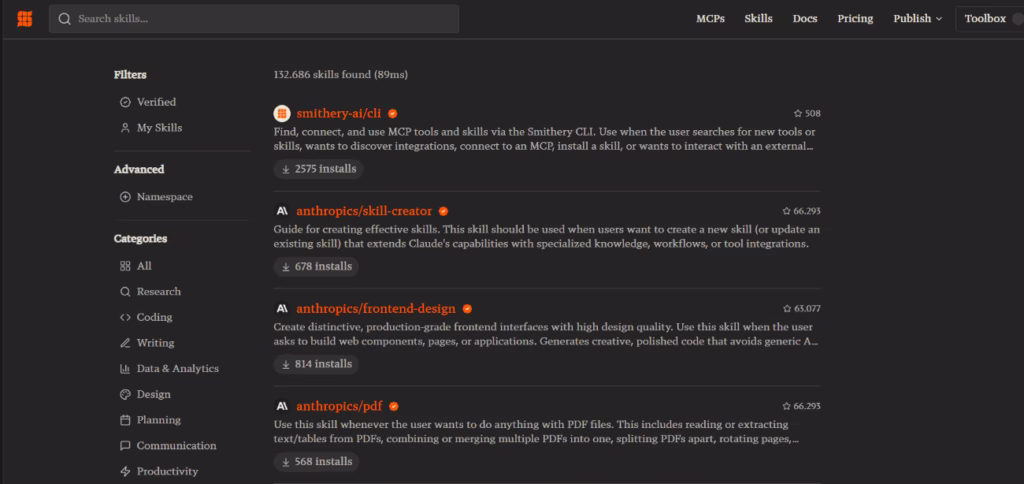
Task: Click the Anthropic logo beside frontend-design
Action: 281,308
